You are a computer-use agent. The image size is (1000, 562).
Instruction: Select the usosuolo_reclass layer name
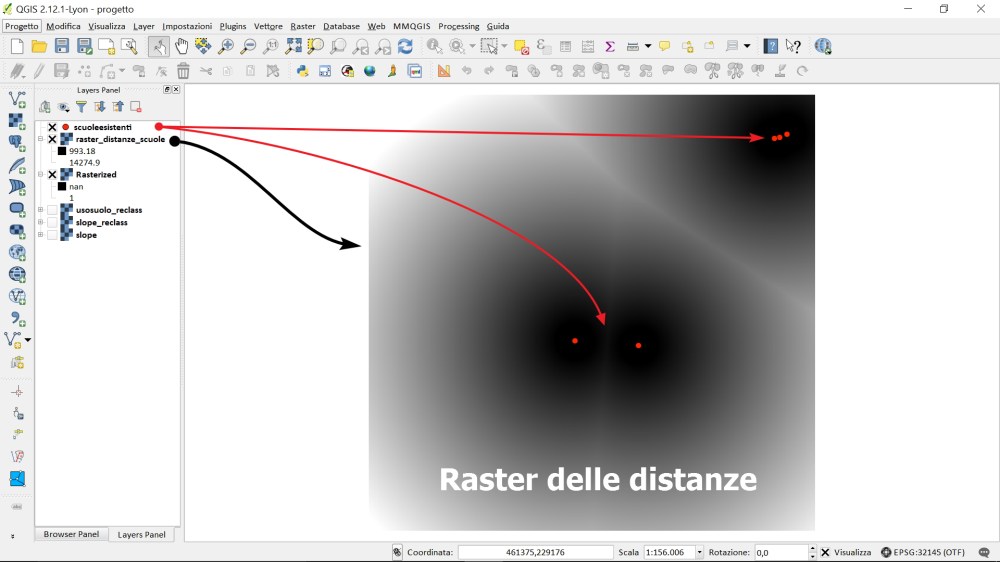[x=109, y=210]
